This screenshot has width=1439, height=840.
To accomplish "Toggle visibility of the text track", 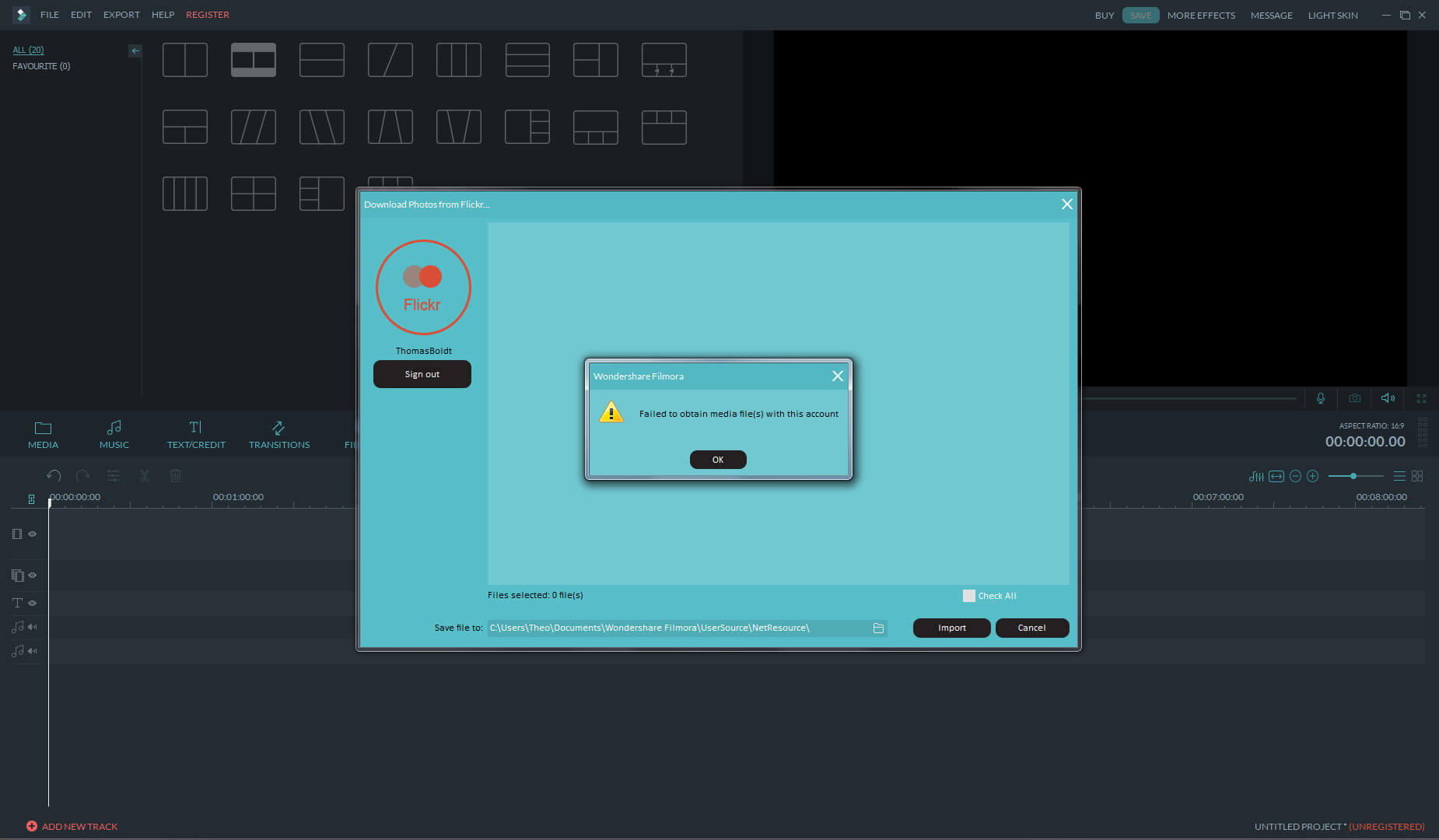I will tap(33, 603).
